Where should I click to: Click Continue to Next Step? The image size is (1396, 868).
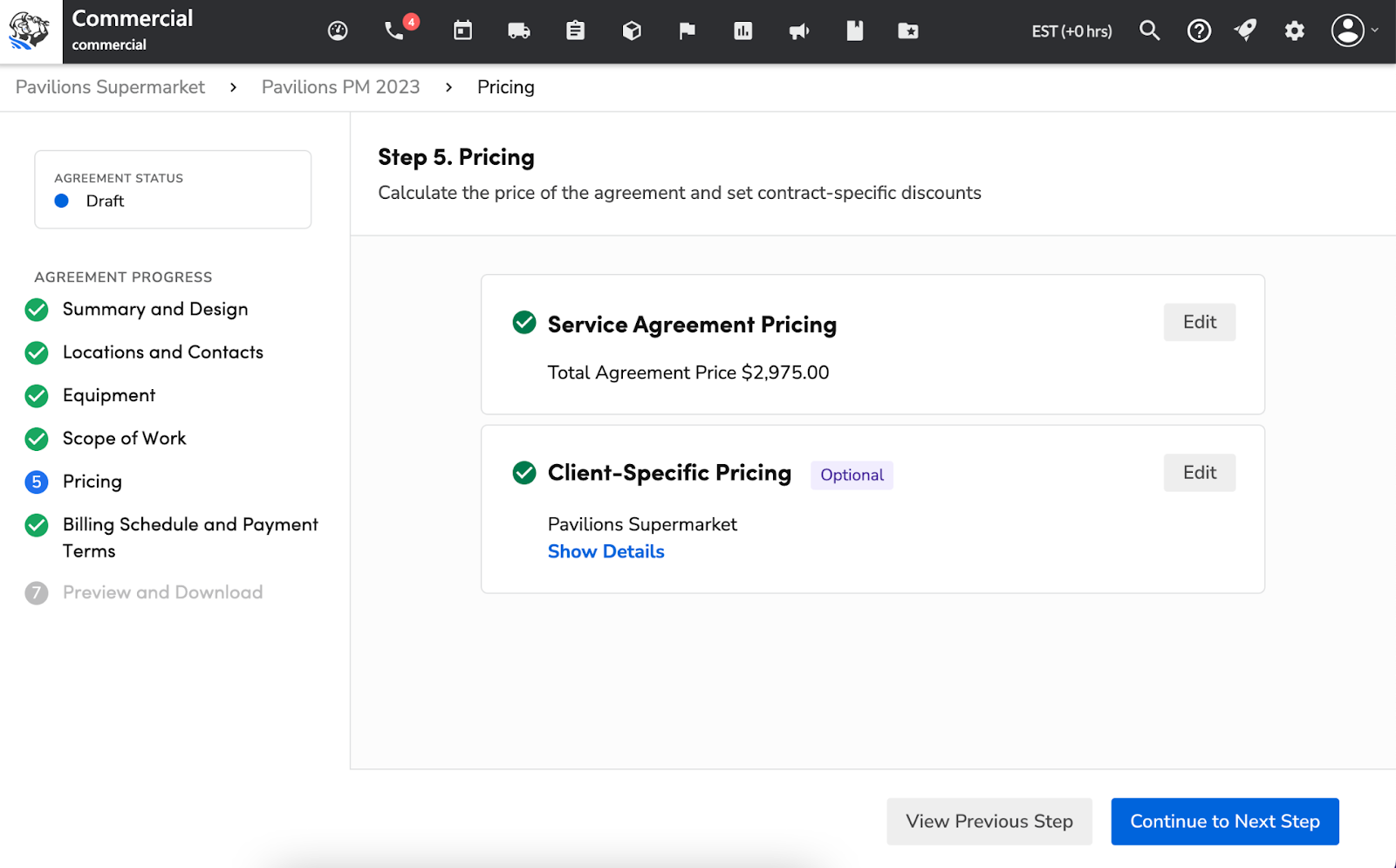1224,821
